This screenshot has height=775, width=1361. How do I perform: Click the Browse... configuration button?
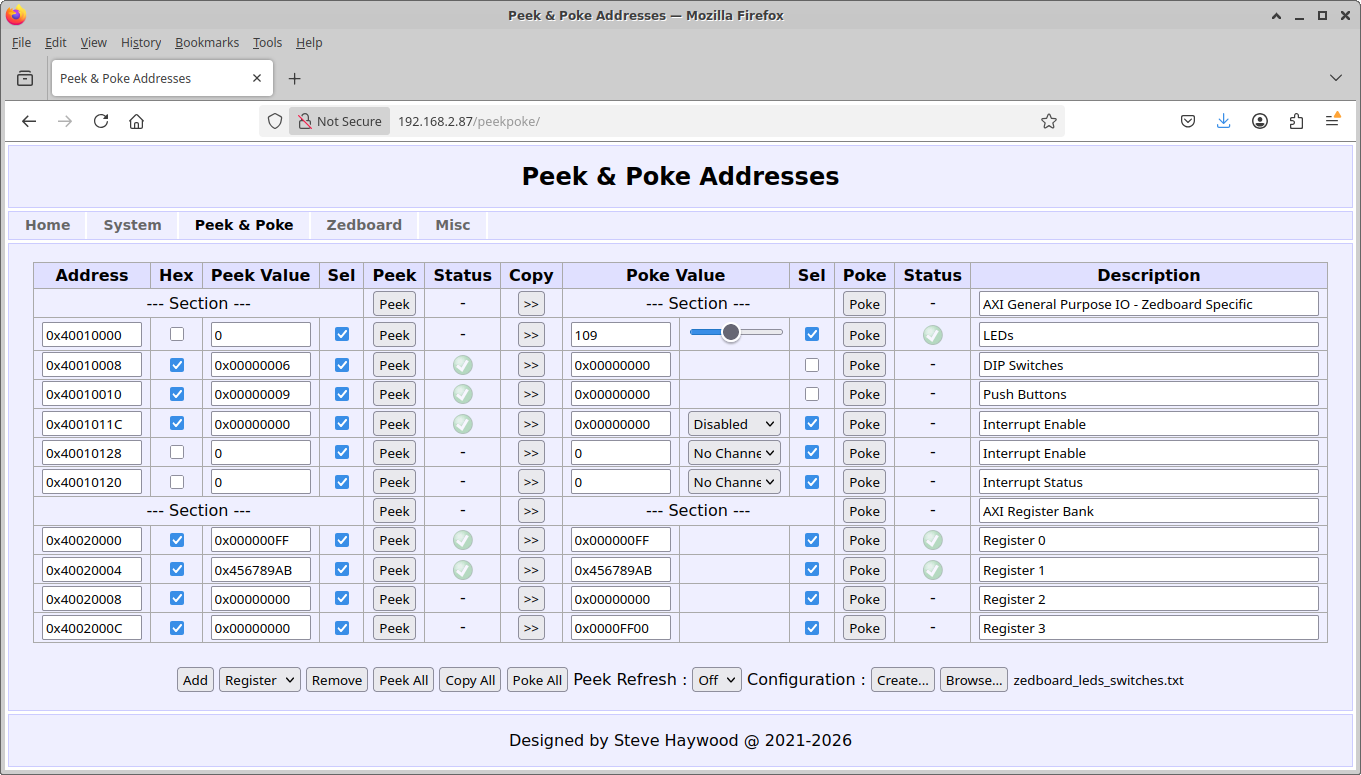(x=973, y=680)
